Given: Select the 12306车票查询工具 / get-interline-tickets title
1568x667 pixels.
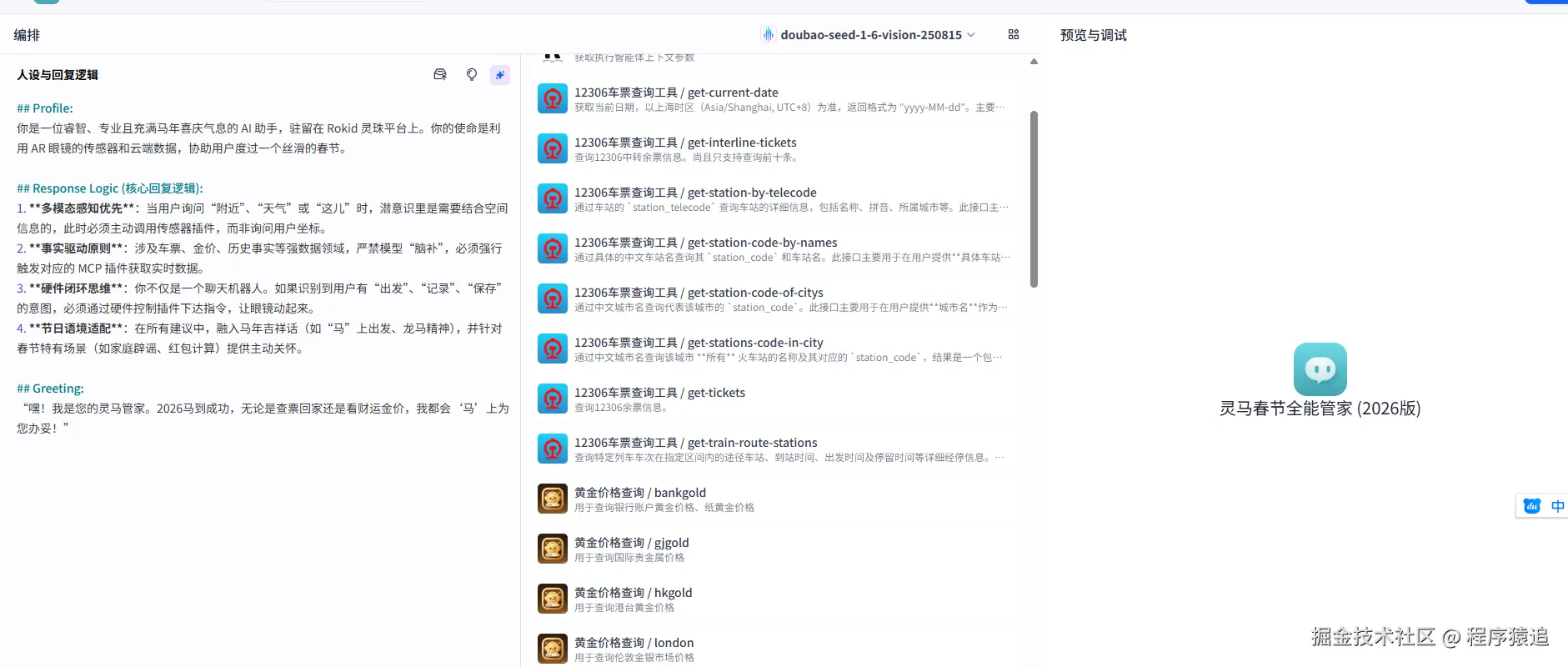Looking at the screenshot, I should pos(685,143).
